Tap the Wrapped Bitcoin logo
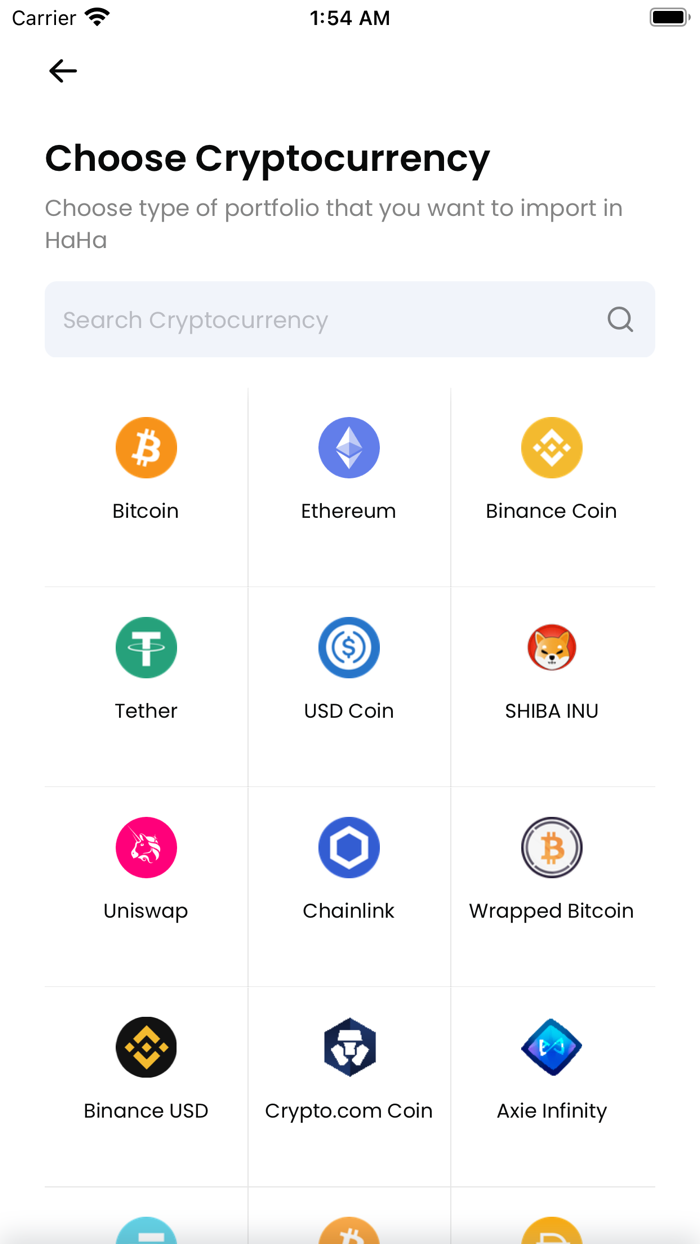The image size is (700, 1244). 551,847
